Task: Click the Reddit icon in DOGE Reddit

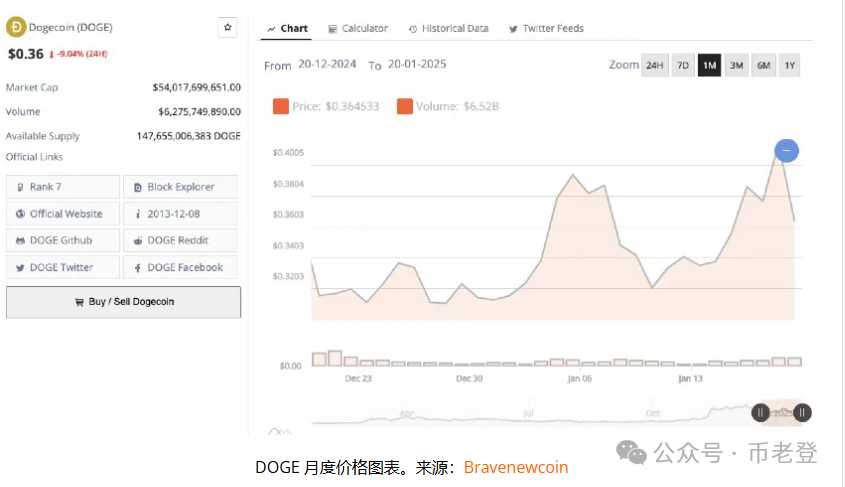Action: [138, 241]
